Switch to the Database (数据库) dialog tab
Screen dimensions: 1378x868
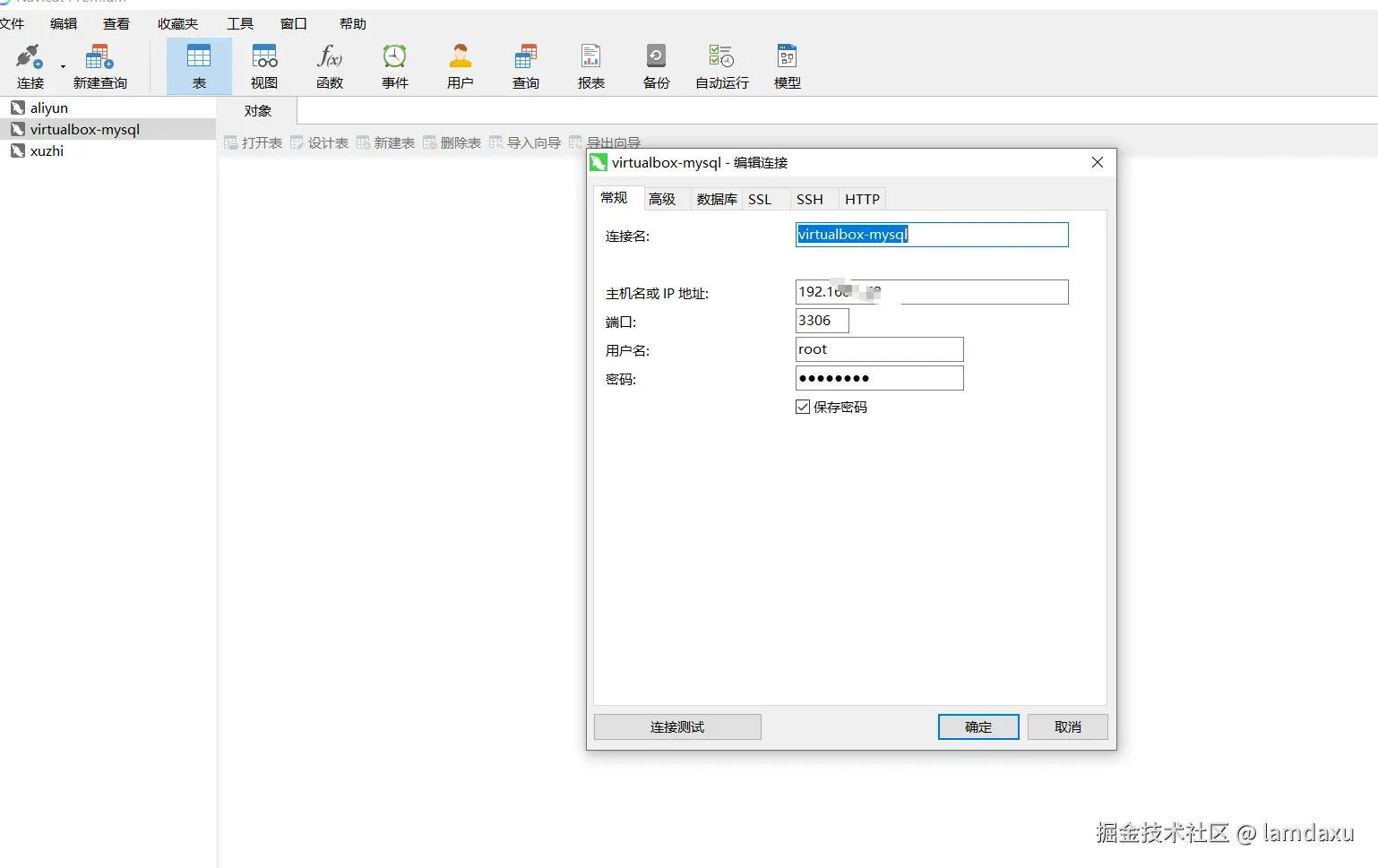[717, 199]
